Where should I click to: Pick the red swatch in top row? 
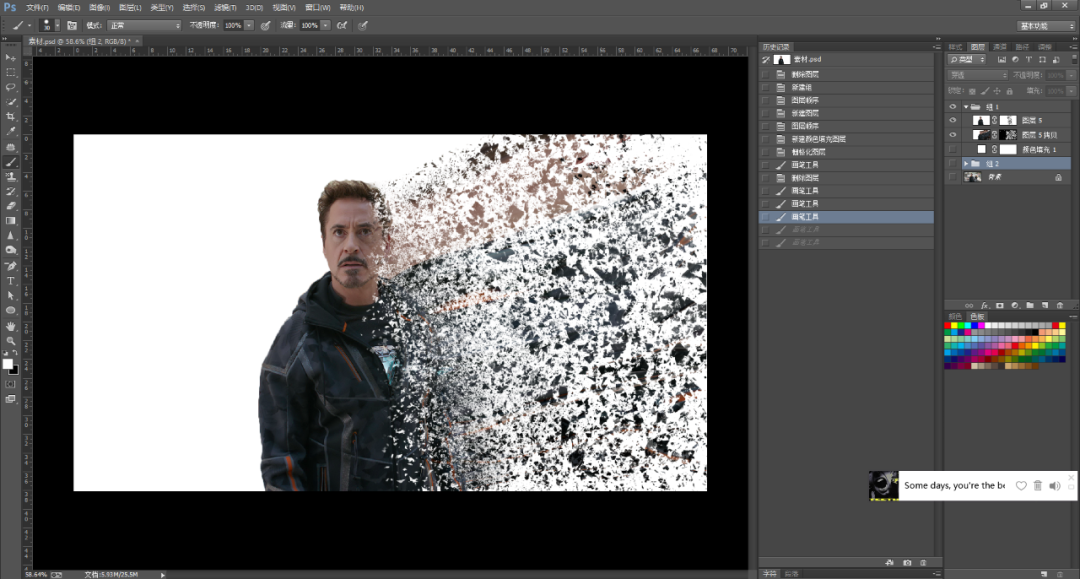point(947,326)
